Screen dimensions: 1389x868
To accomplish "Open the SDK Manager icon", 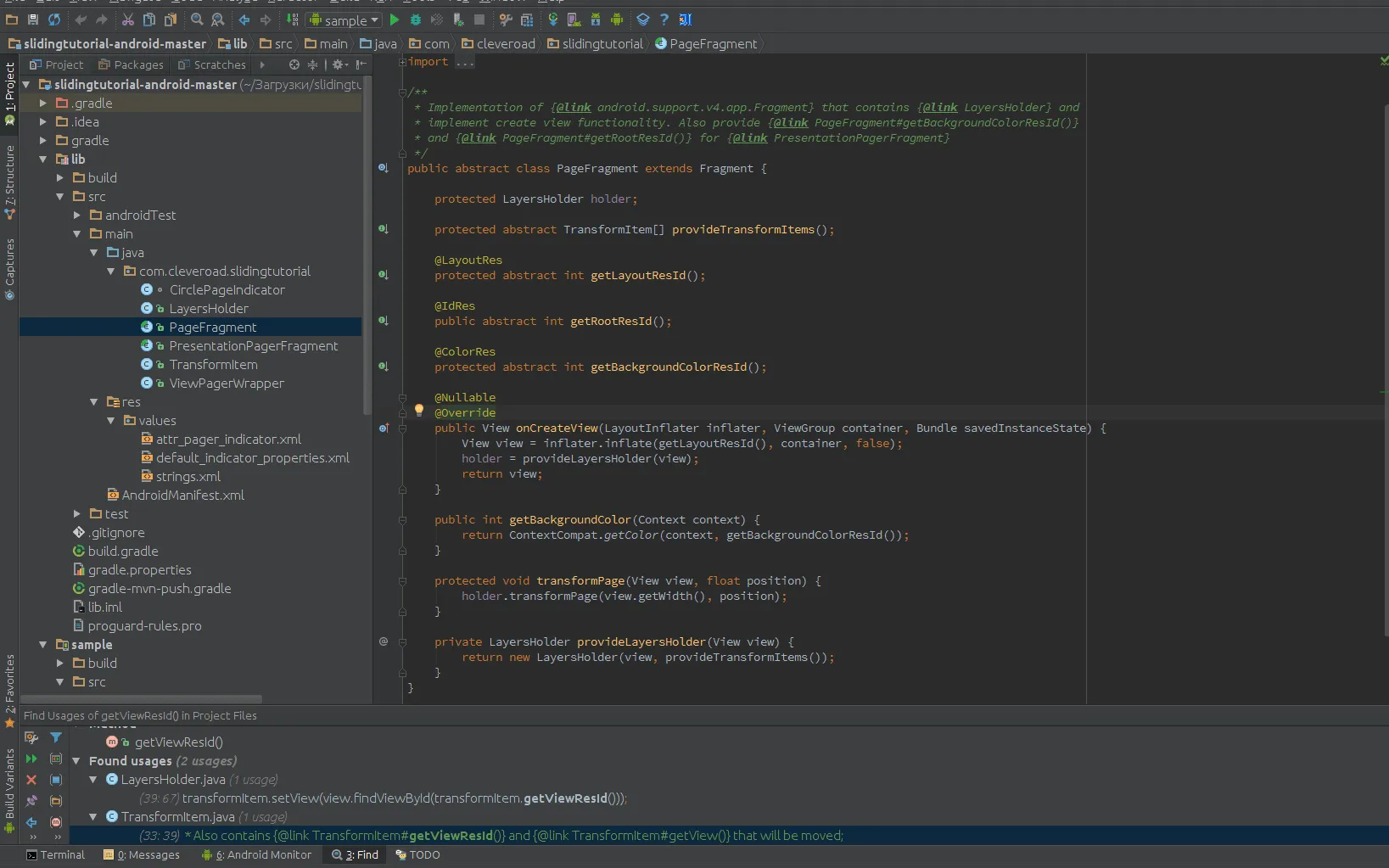I will click(596, 20).
